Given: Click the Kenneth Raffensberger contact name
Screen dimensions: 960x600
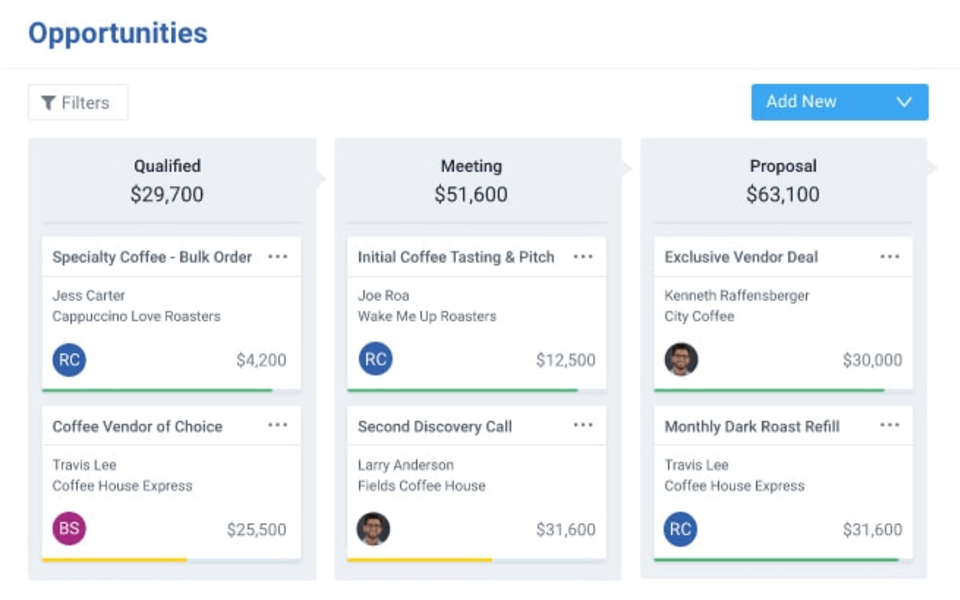Looking at the screenshot, I should click(737, 296).
